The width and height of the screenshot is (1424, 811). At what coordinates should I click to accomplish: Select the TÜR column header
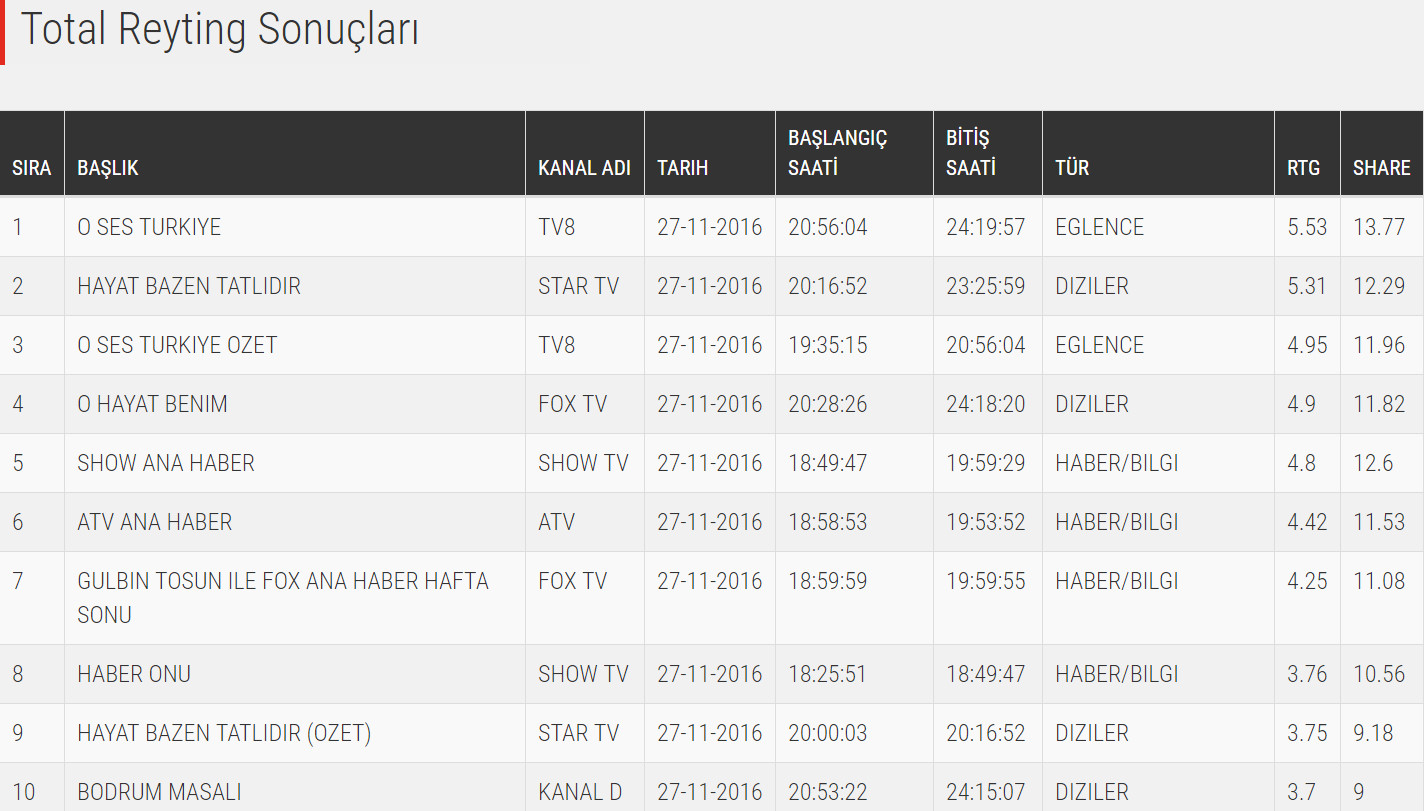(x=1072, y=168)
